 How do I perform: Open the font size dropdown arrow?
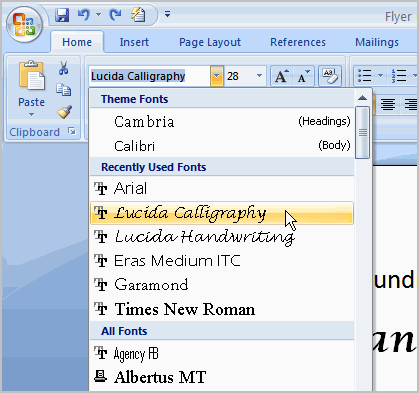pos(259,76)
